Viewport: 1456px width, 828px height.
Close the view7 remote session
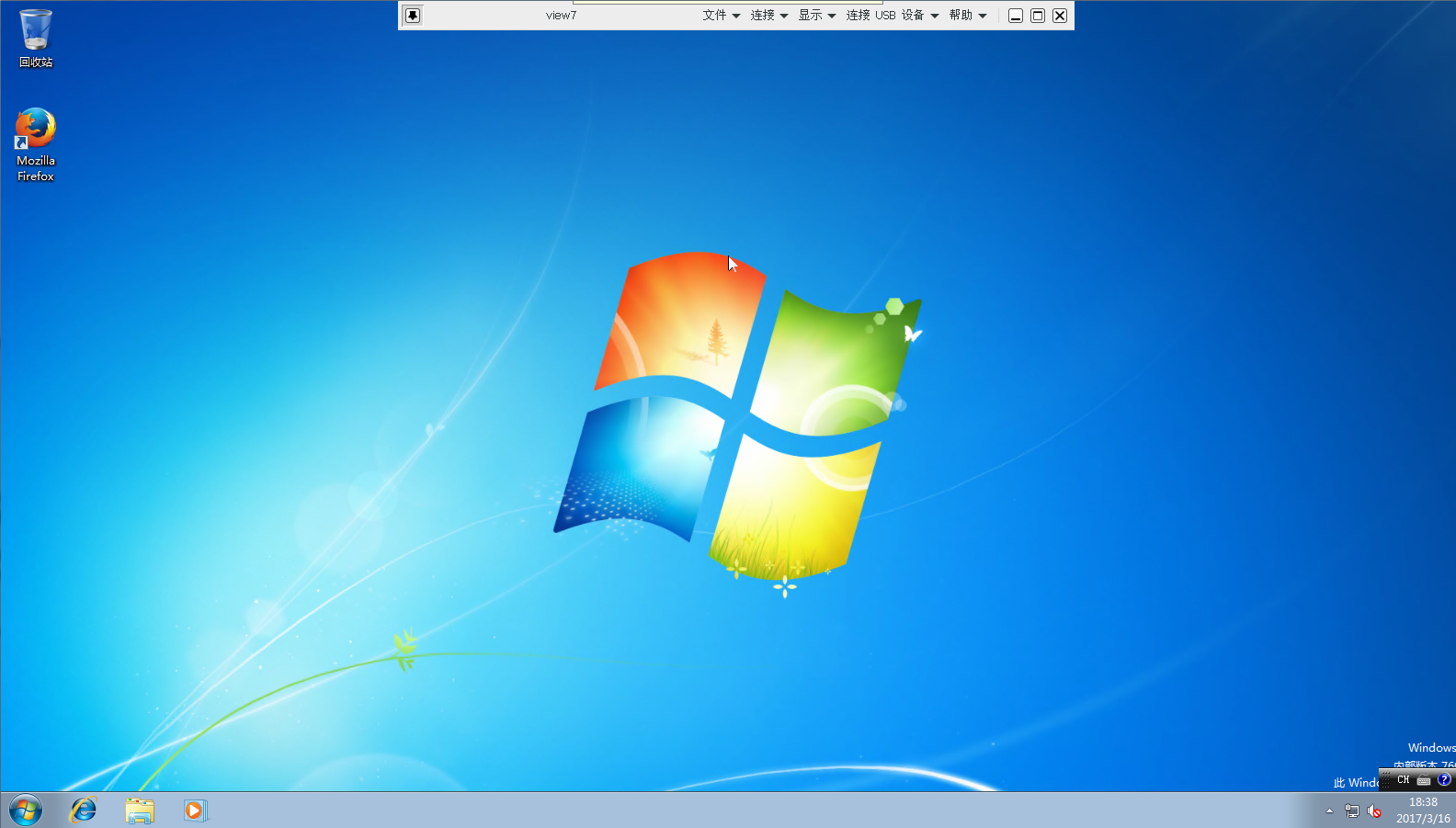tap(1060, 16)
